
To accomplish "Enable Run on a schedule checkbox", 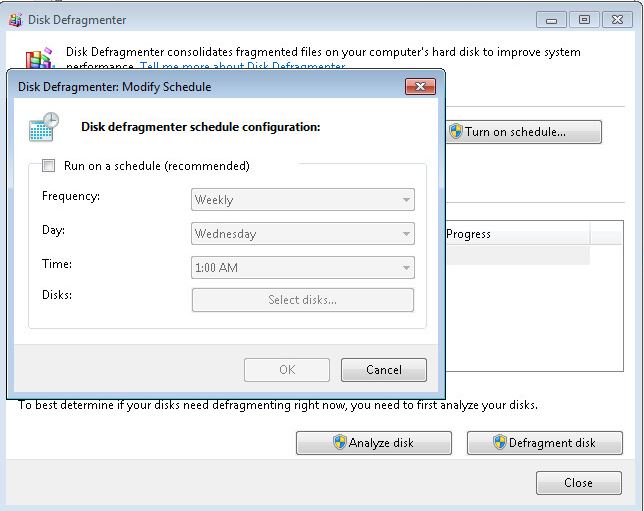I will click(x=48, y=166).
